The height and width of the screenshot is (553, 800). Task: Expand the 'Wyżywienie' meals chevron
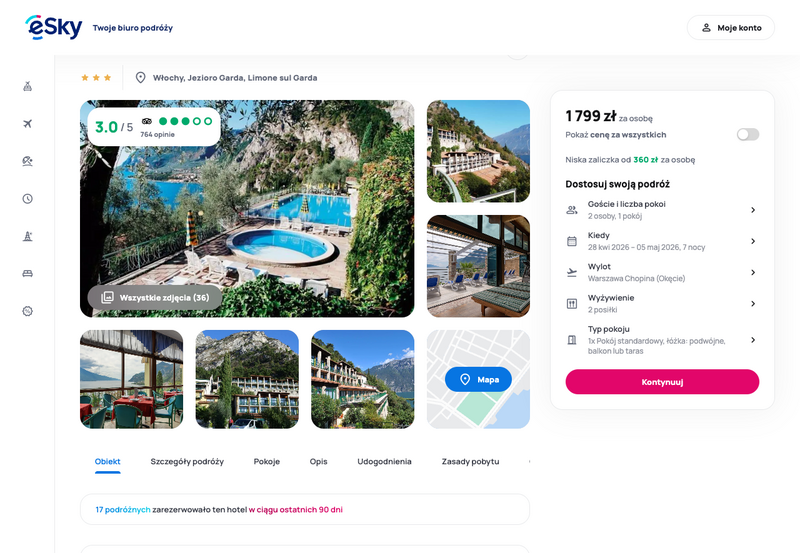pyautogui.click(x=753, y=304)
